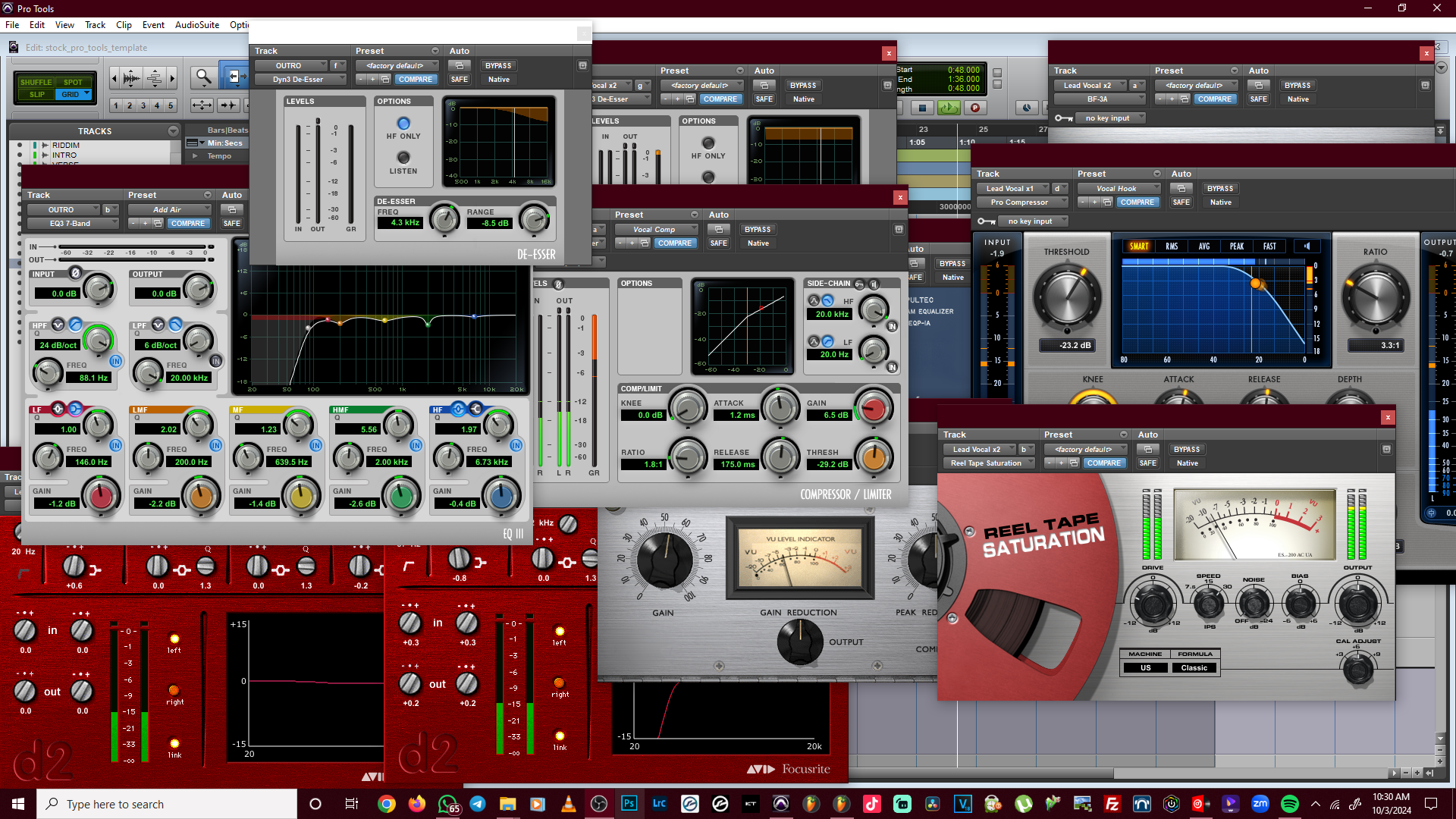Click Pro Compressor speaker listen icon
Image resolution: width=1456 pixels, height=819 pixels.
1307,246
